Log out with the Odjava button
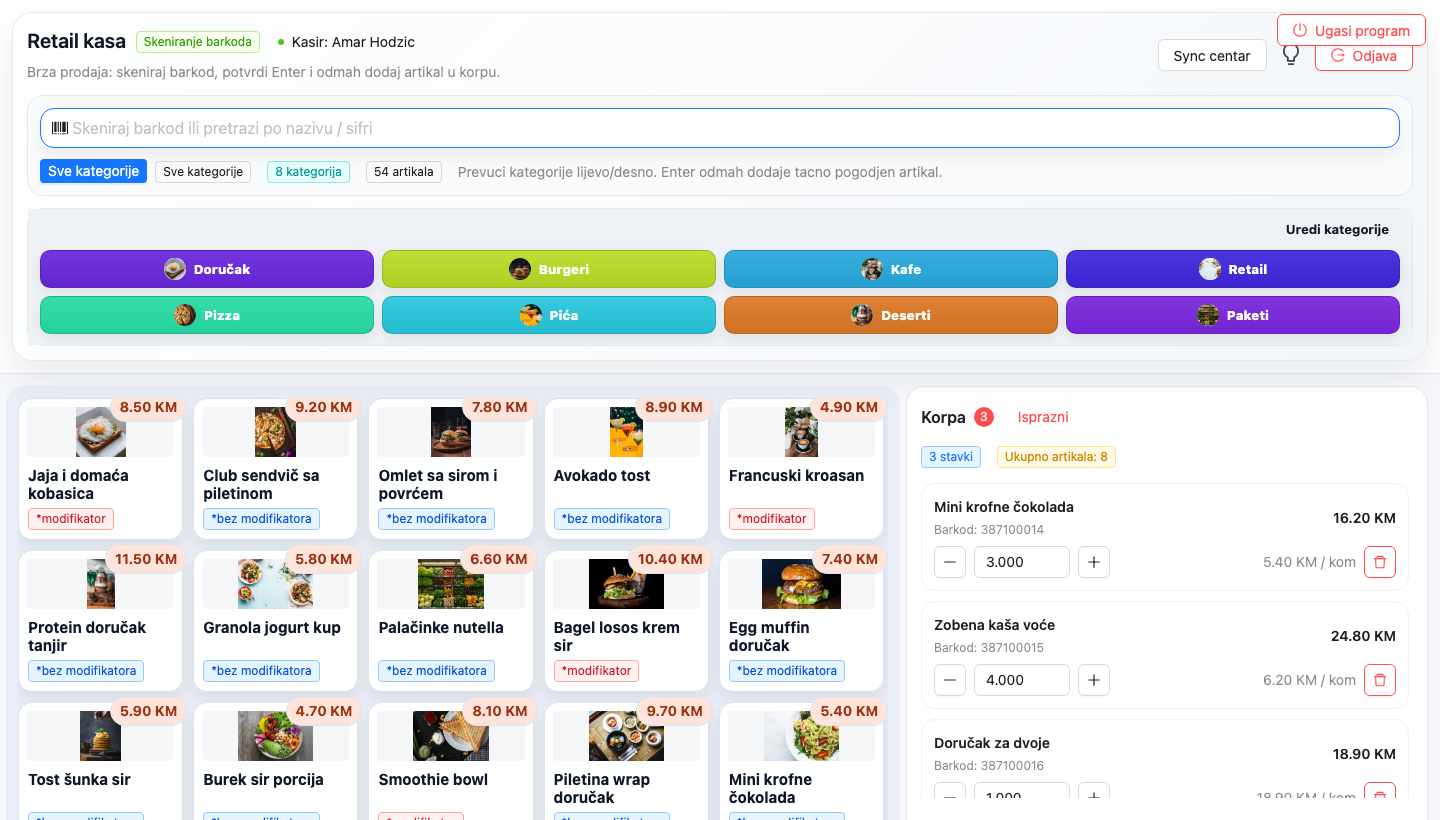This screenshot has height=820, width=1440. 1364,56
